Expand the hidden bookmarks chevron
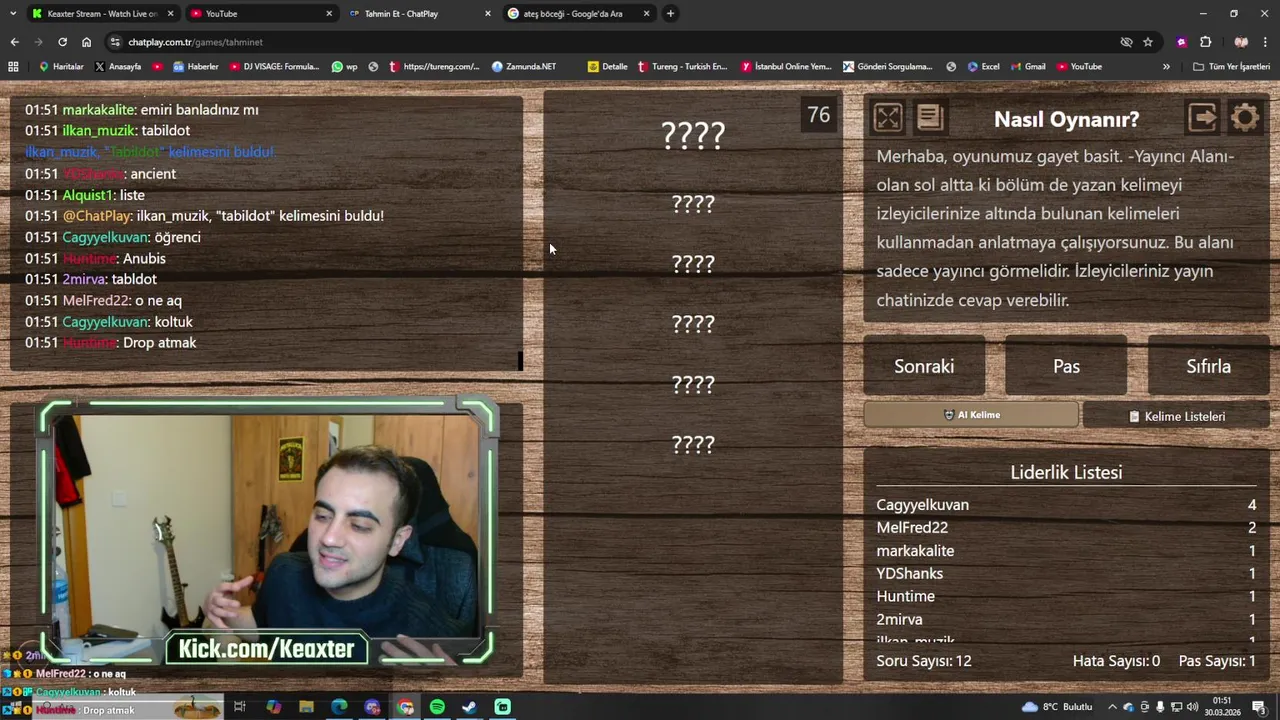1280x720 pixels. (1166, 67)
